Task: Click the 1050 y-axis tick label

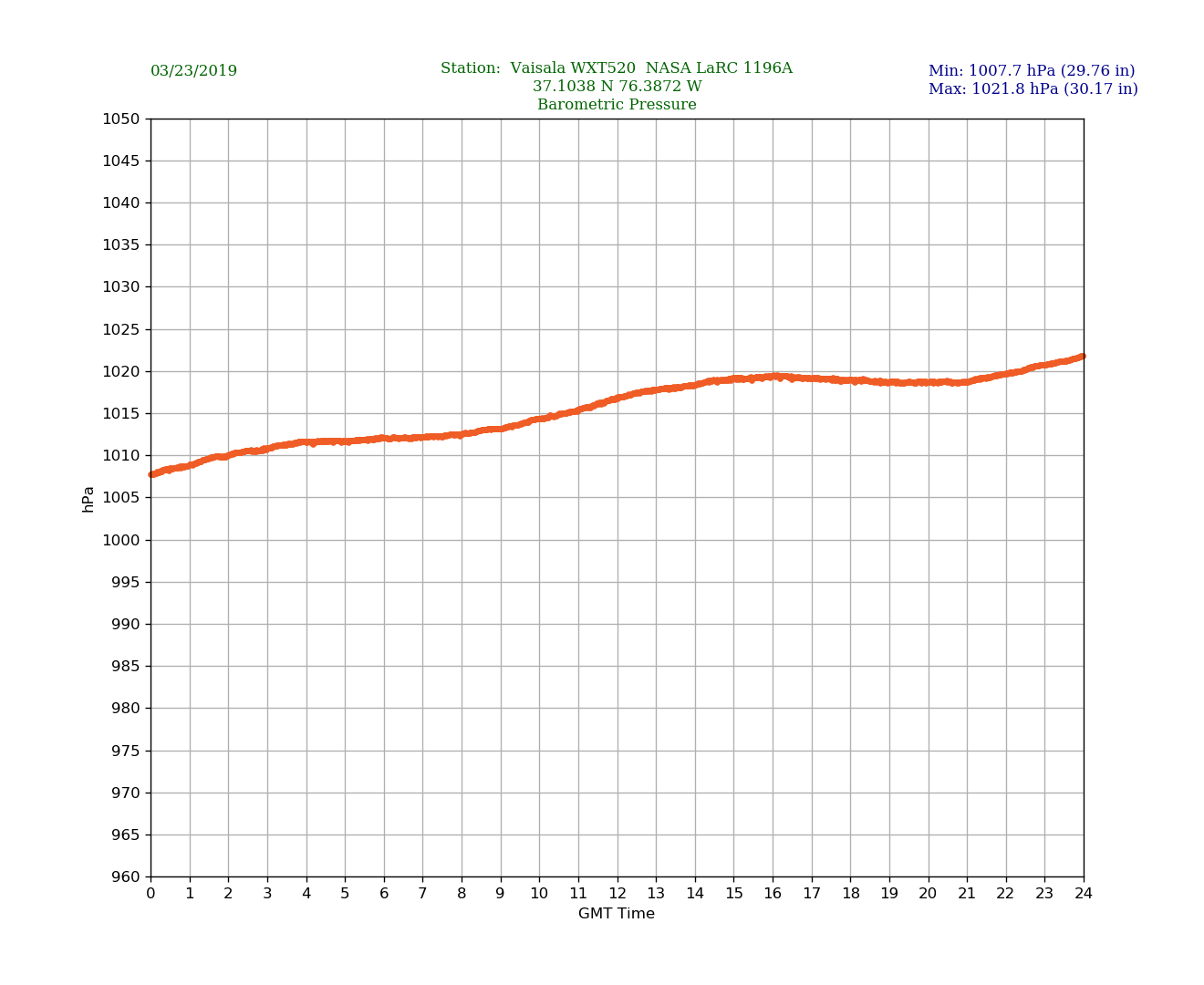Action: pyautogui.click(x=120, y=119)
